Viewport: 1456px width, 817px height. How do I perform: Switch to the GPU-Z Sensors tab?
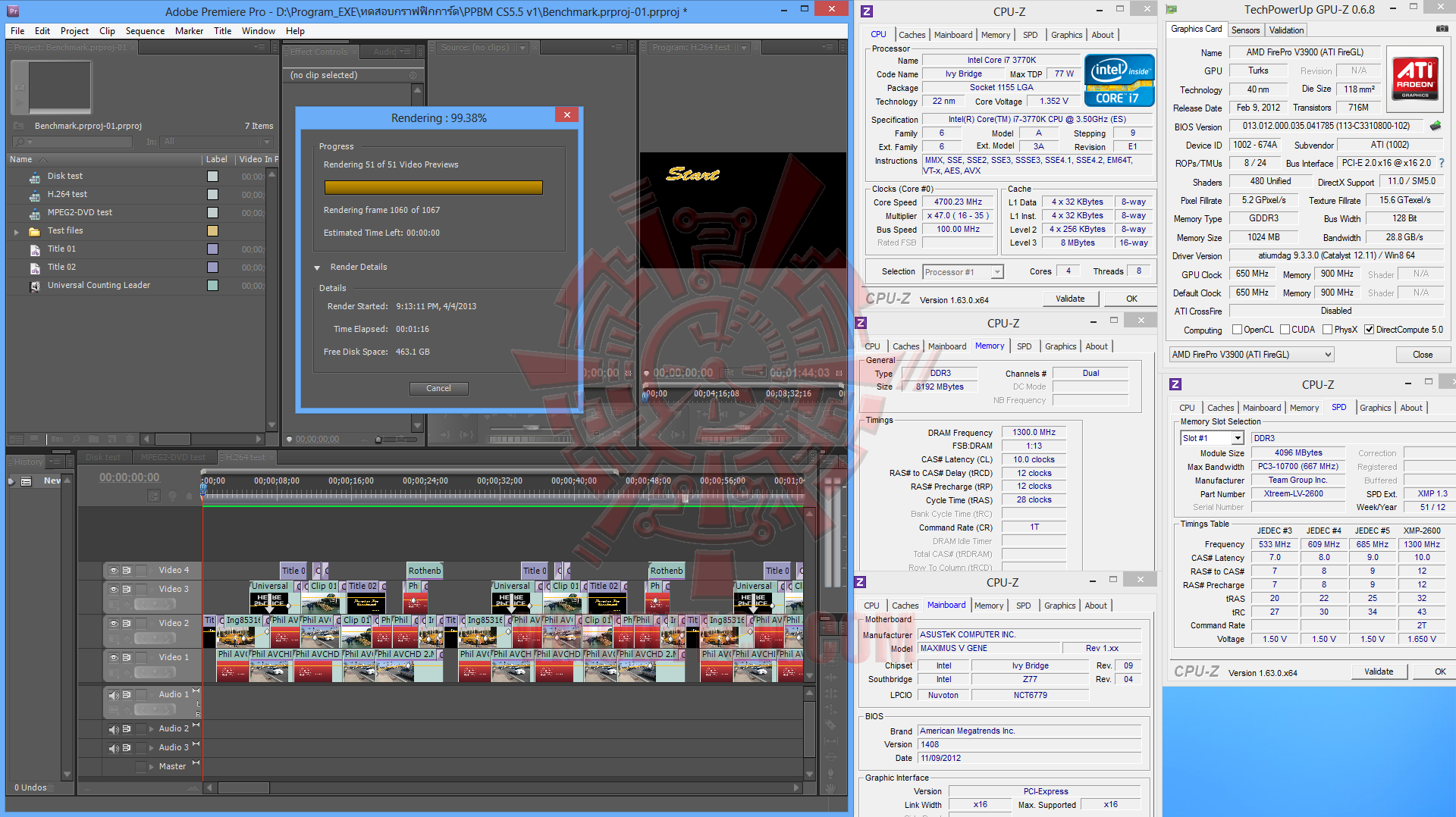[x=1245, y=30]
